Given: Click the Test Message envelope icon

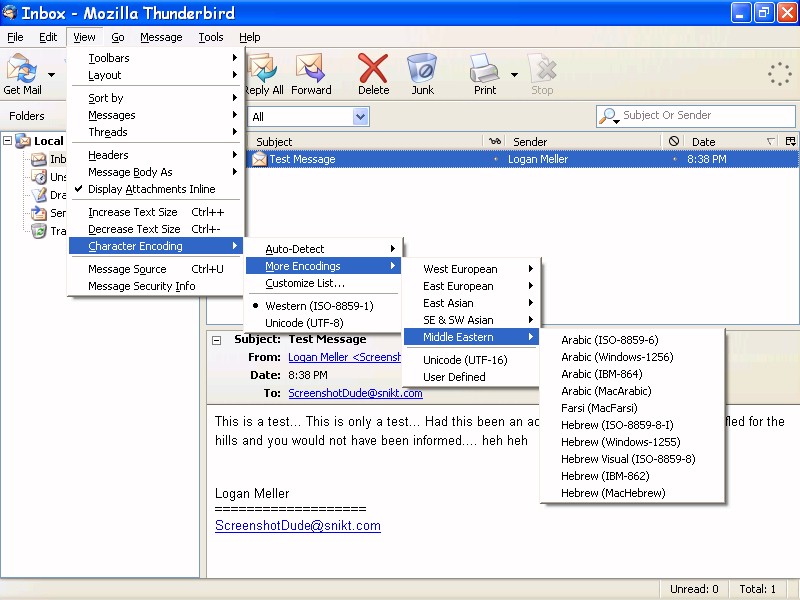Looking at the screenshot, I should [259, 159].
